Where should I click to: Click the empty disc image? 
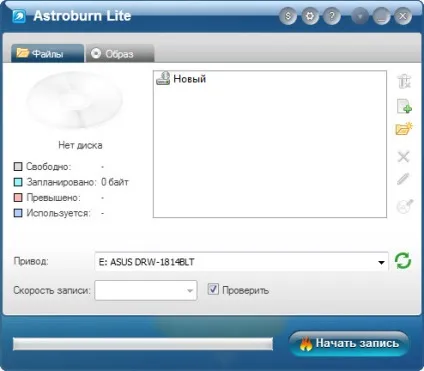[x=75, y=100]
